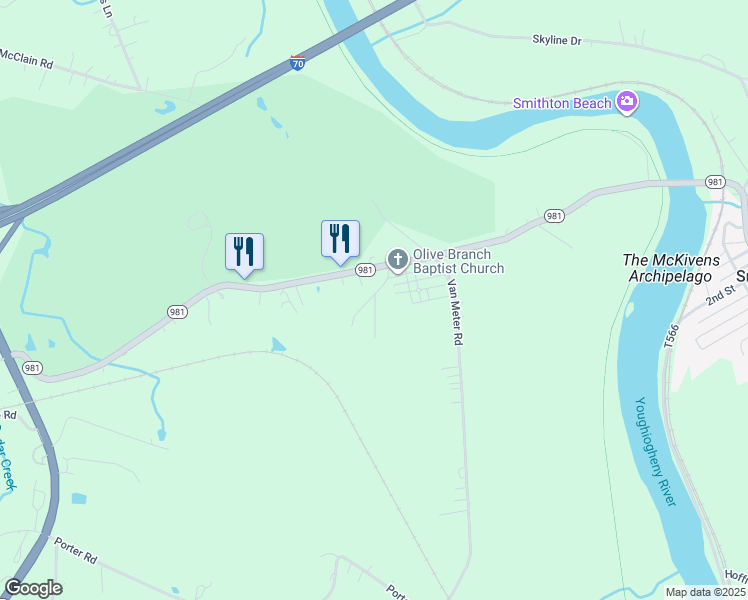Click the Interstate 70 highway shield
This screenshot has width=748, height=600.
point(297,62)
